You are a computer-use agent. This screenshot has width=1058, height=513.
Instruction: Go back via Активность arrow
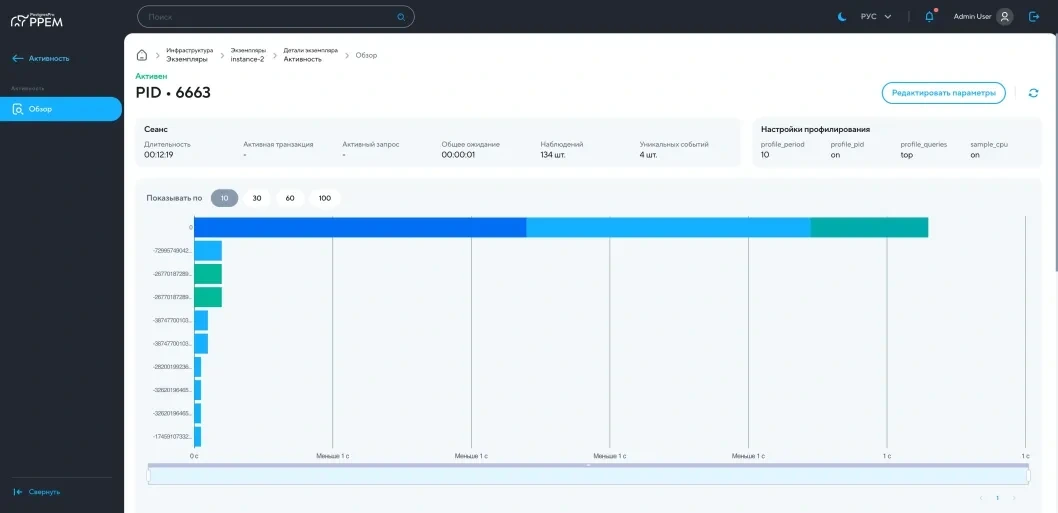tap(40, 59)
